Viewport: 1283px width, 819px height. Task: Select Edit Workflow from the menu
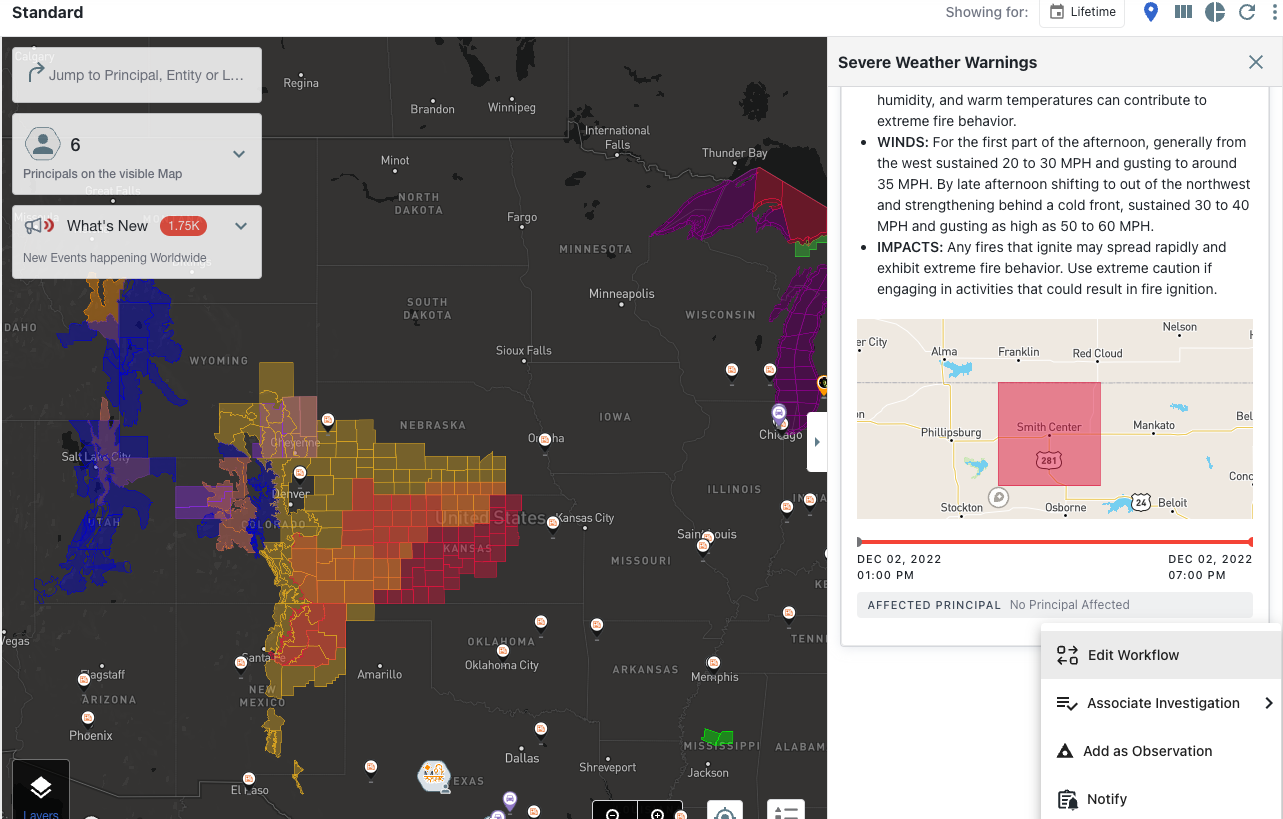point(1161,655)
